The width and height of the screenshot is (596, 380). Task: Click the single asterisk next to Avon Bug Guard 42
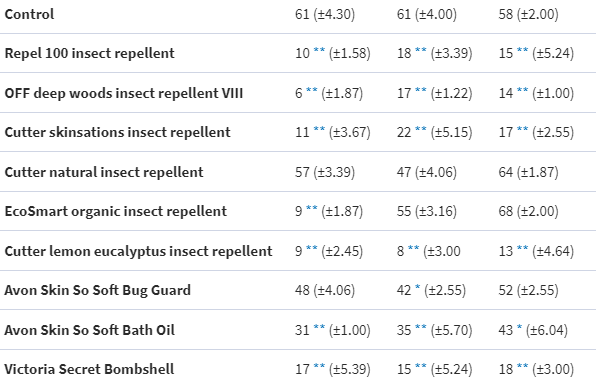(418, 287)
